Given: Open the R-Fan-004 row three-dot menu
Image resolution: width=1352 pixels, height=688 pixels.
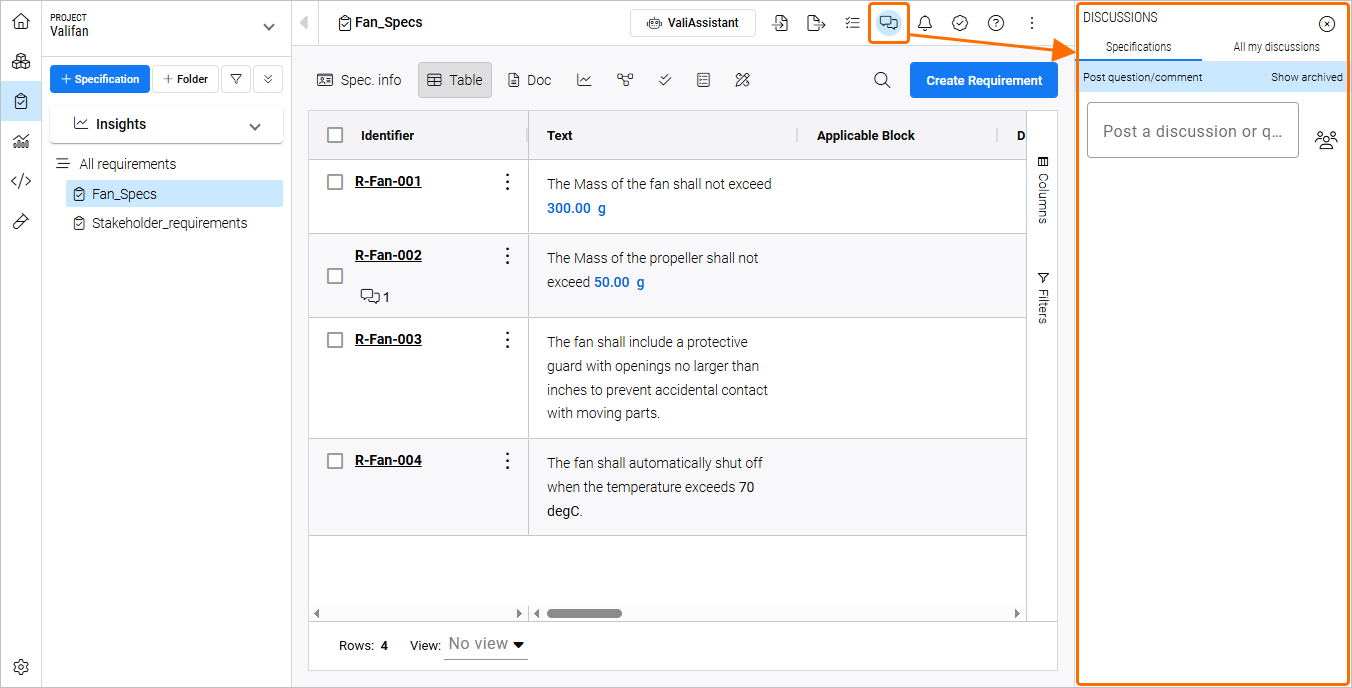Looking at the screenshot, I should [507, 461].
